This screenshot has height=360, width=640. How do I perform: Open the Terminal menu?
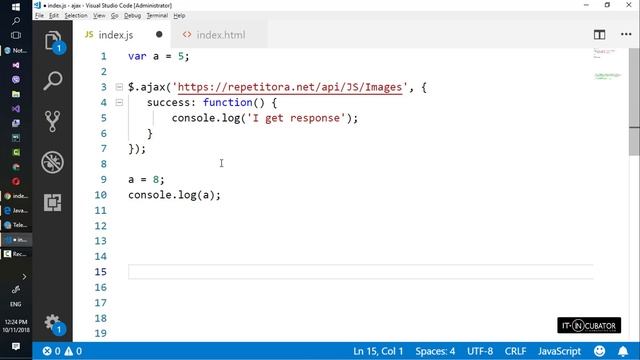click(x=157, y=16)
